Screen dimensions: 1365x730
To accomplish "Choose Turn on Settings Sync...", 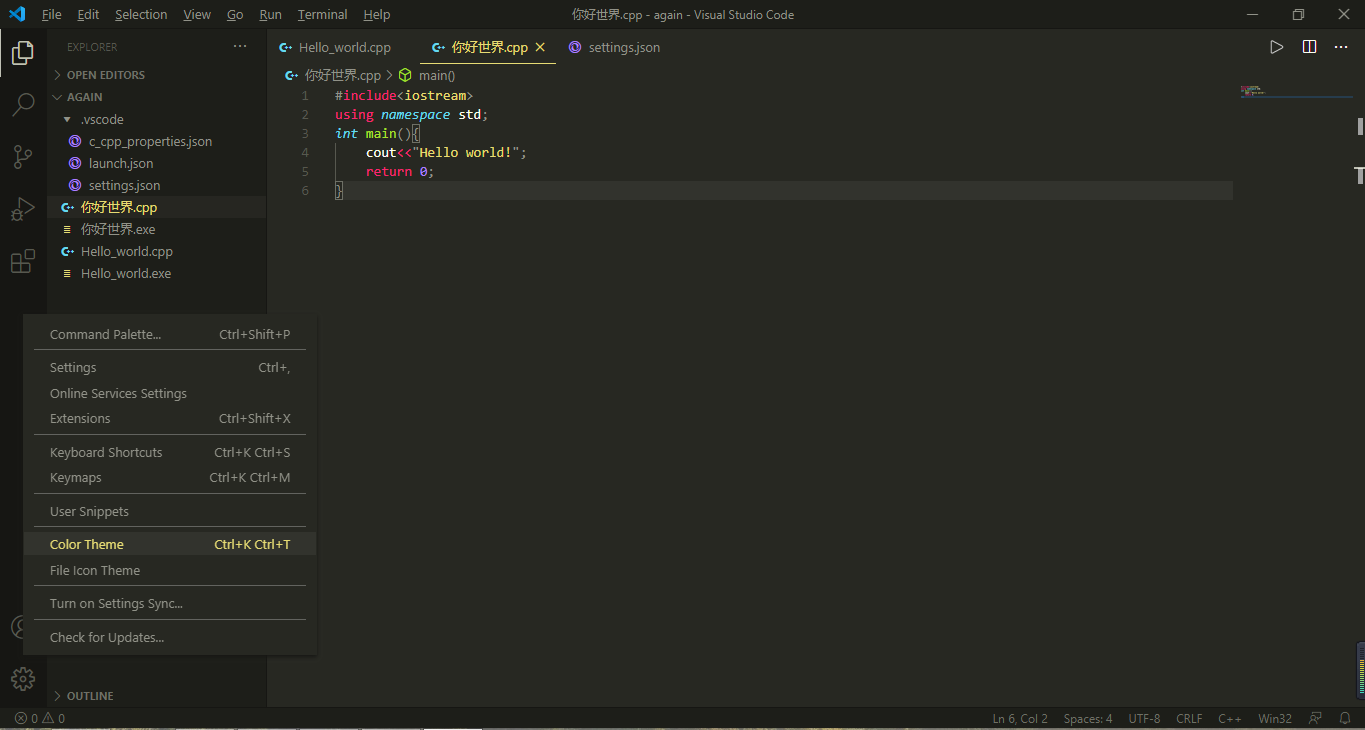I will pyautogui.click(x=170, y=604).
